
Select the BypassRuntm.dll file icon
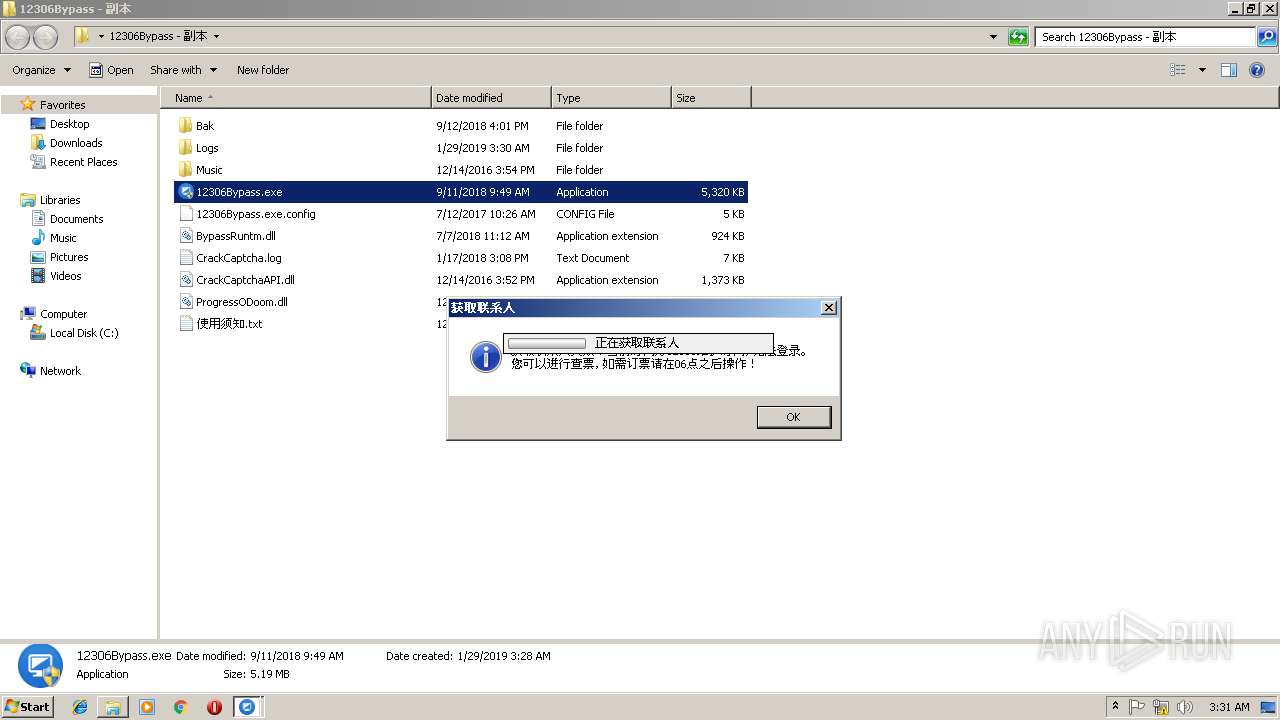pos(185,236)
